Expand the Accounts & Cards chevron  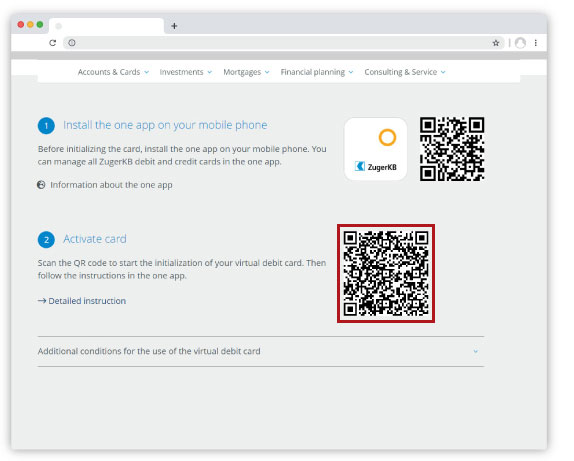(x=146, y=72)
